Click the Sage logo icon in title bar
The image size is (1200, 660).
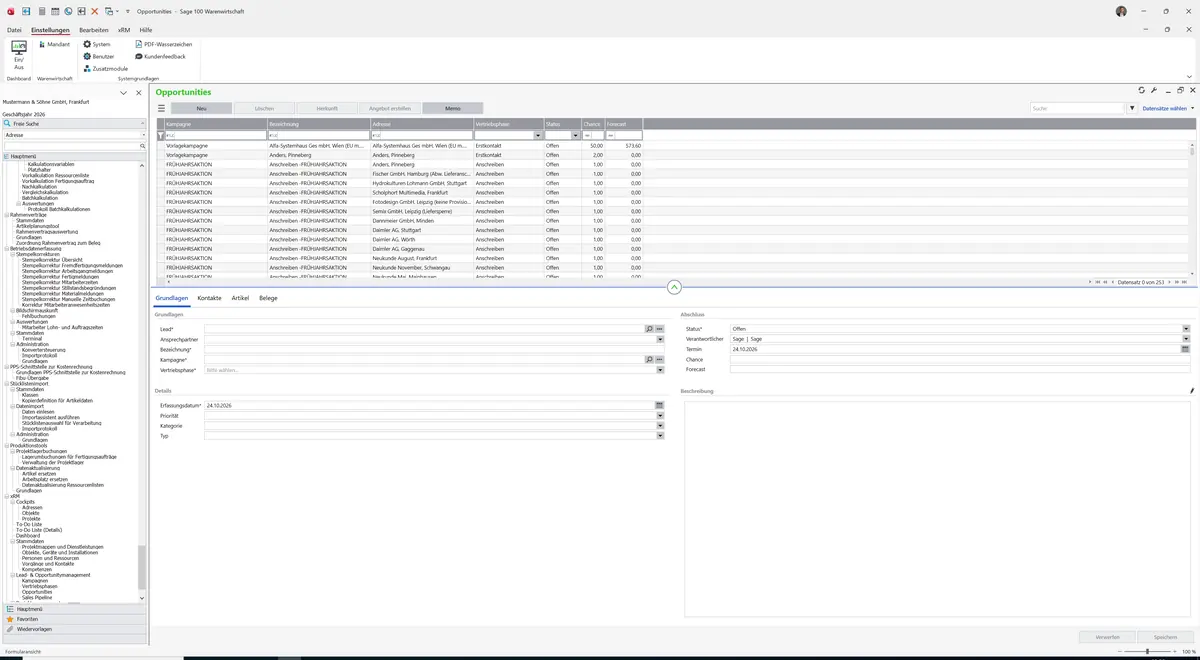pyautogui.click(x=10, y=11)
